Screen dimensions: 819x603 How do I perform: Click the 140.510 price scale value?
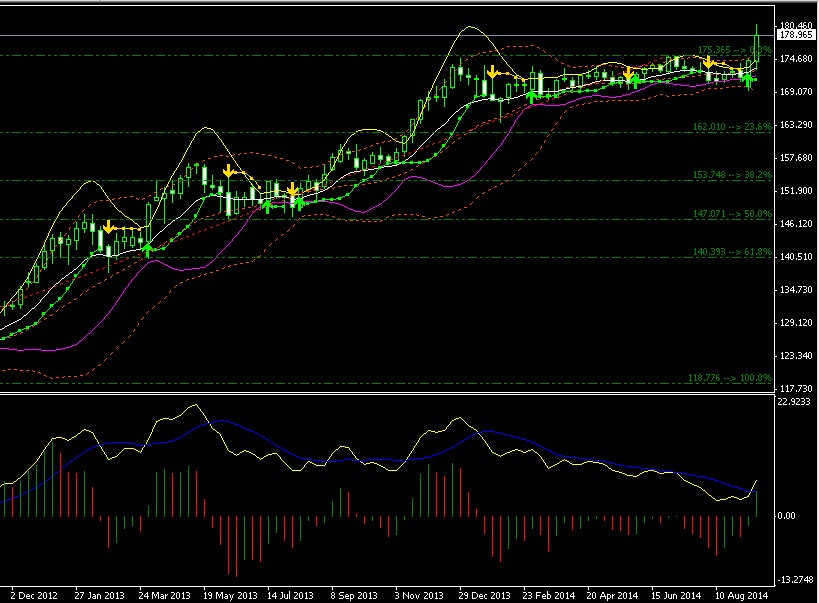(796, 256)
